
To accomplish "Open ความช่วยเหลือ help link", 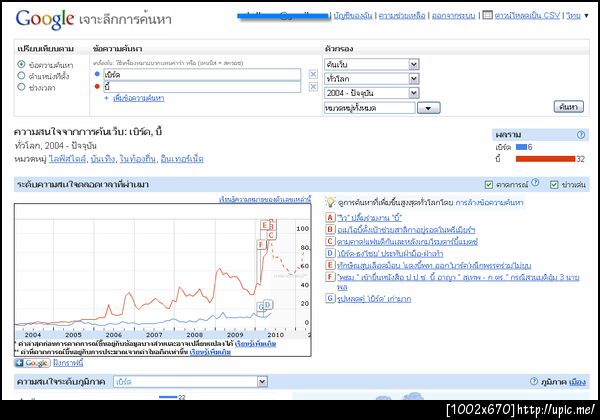I will 402,15.
